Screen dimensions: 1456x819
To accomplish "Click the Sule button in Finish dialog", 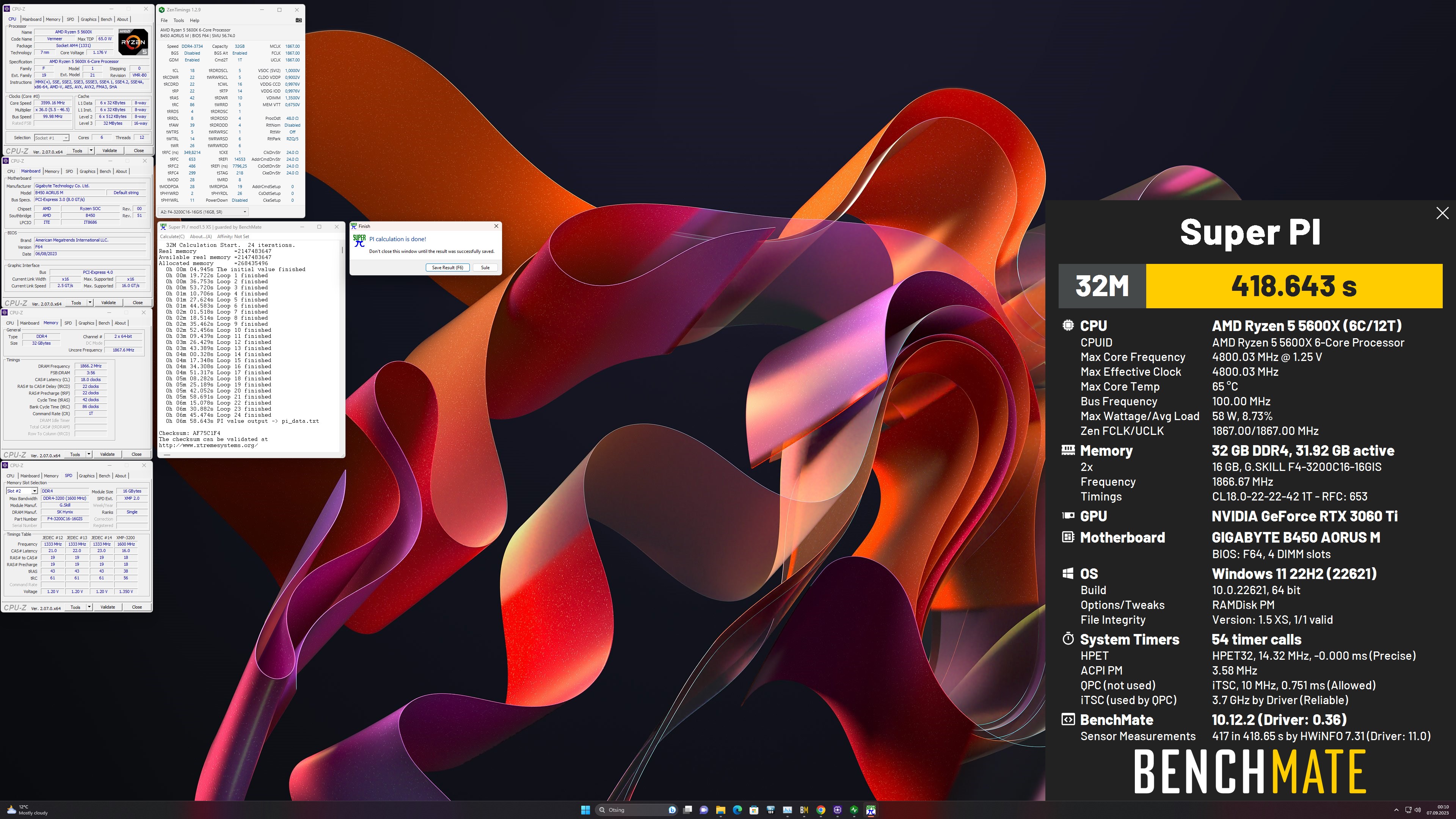I will point(485,268).
